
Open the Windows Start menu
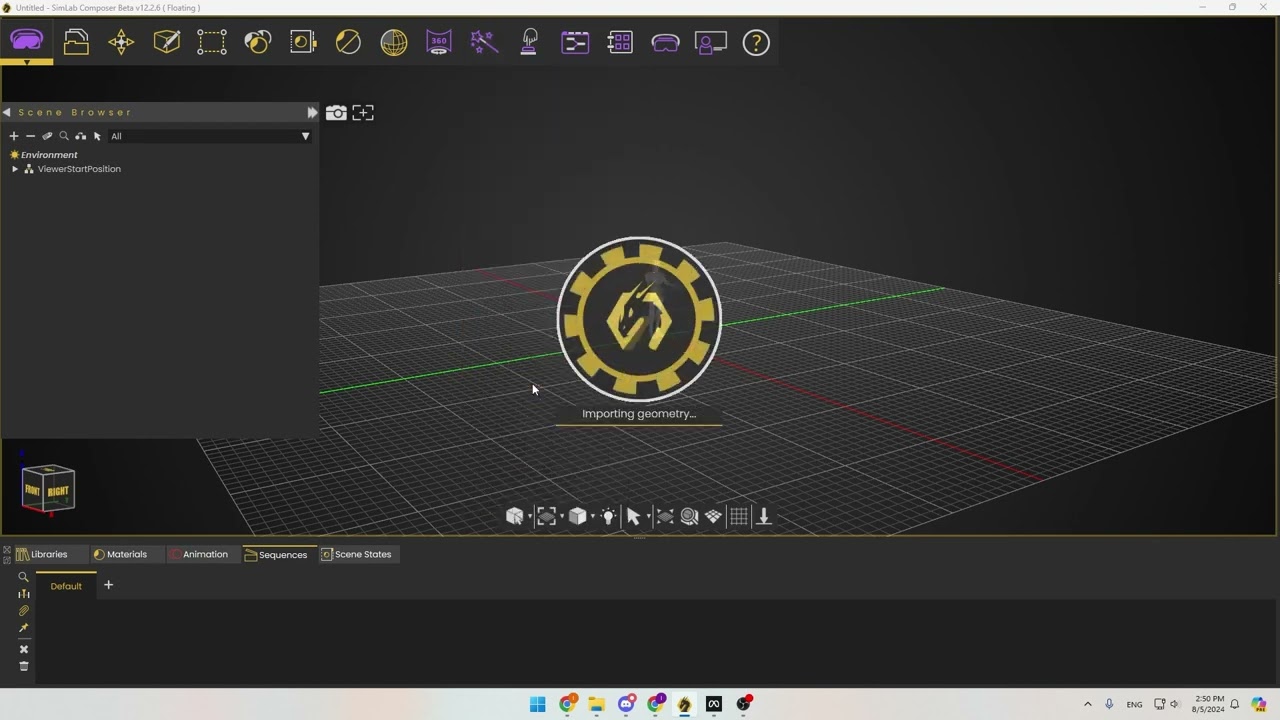coord(537,704)
